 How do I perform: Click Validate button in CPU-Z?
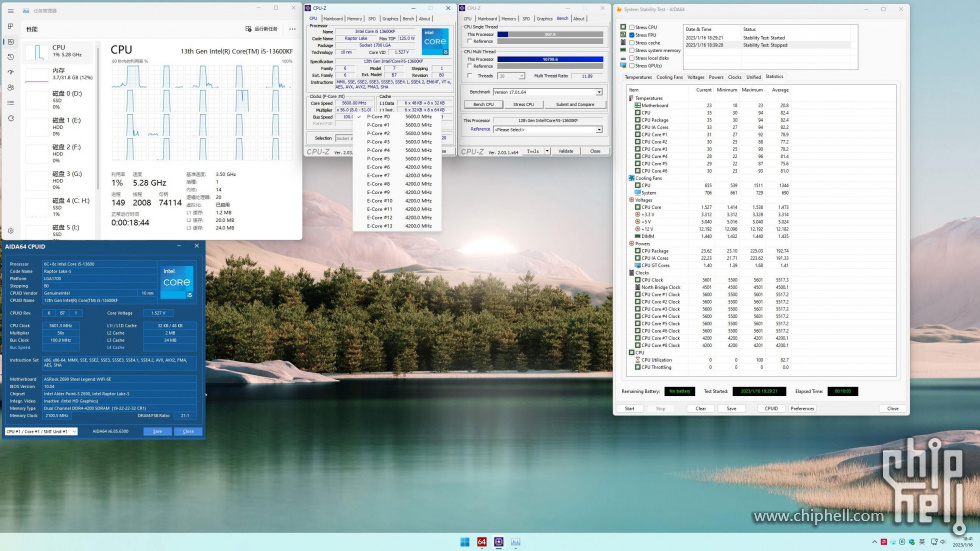tap(566, 151)
